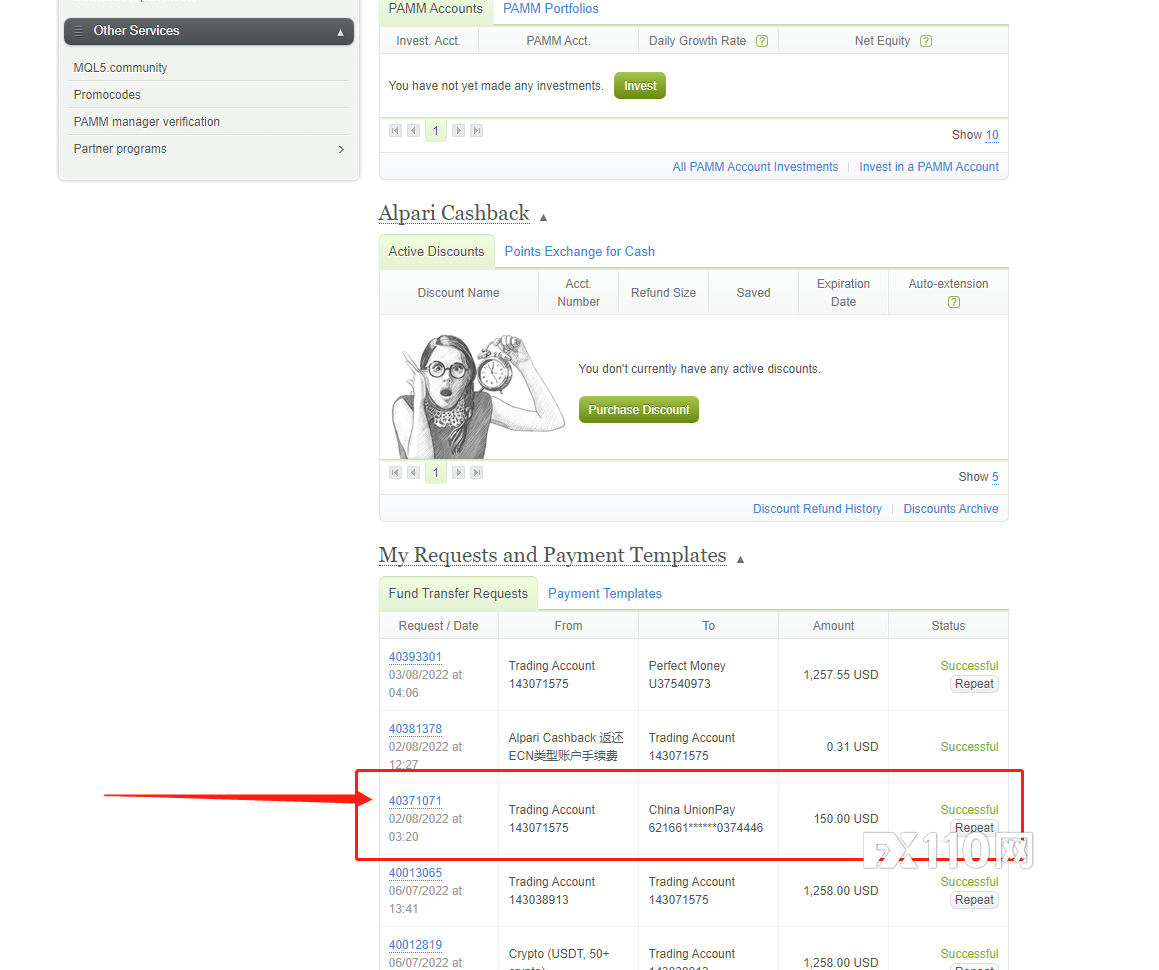Open request 40012819 details
Screen dimensions: 1159x970
click(x=415, y=945)
